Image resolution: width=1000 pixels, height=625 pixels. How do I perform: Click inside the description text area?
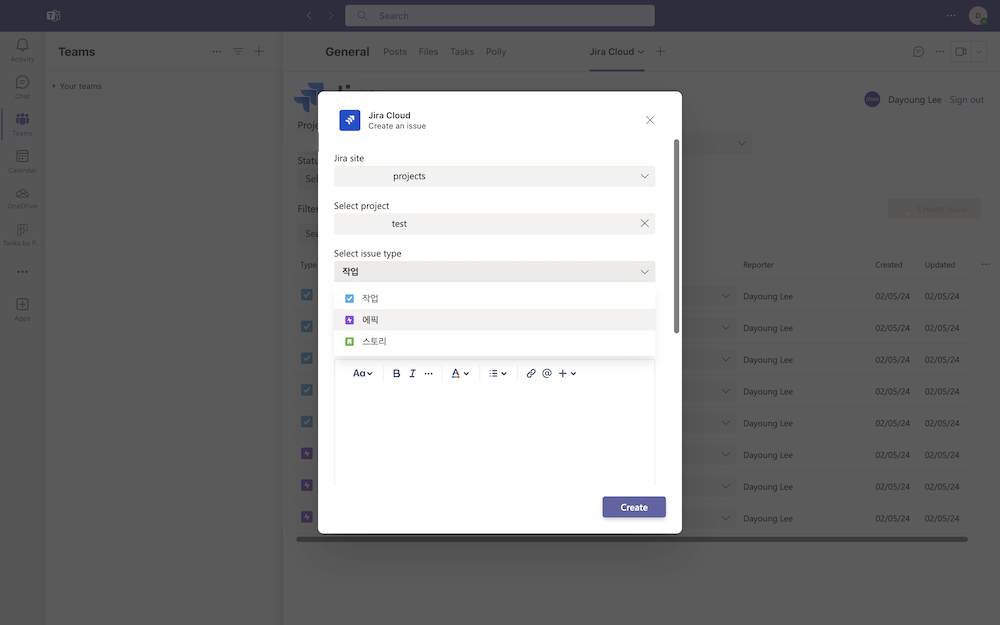494,437
